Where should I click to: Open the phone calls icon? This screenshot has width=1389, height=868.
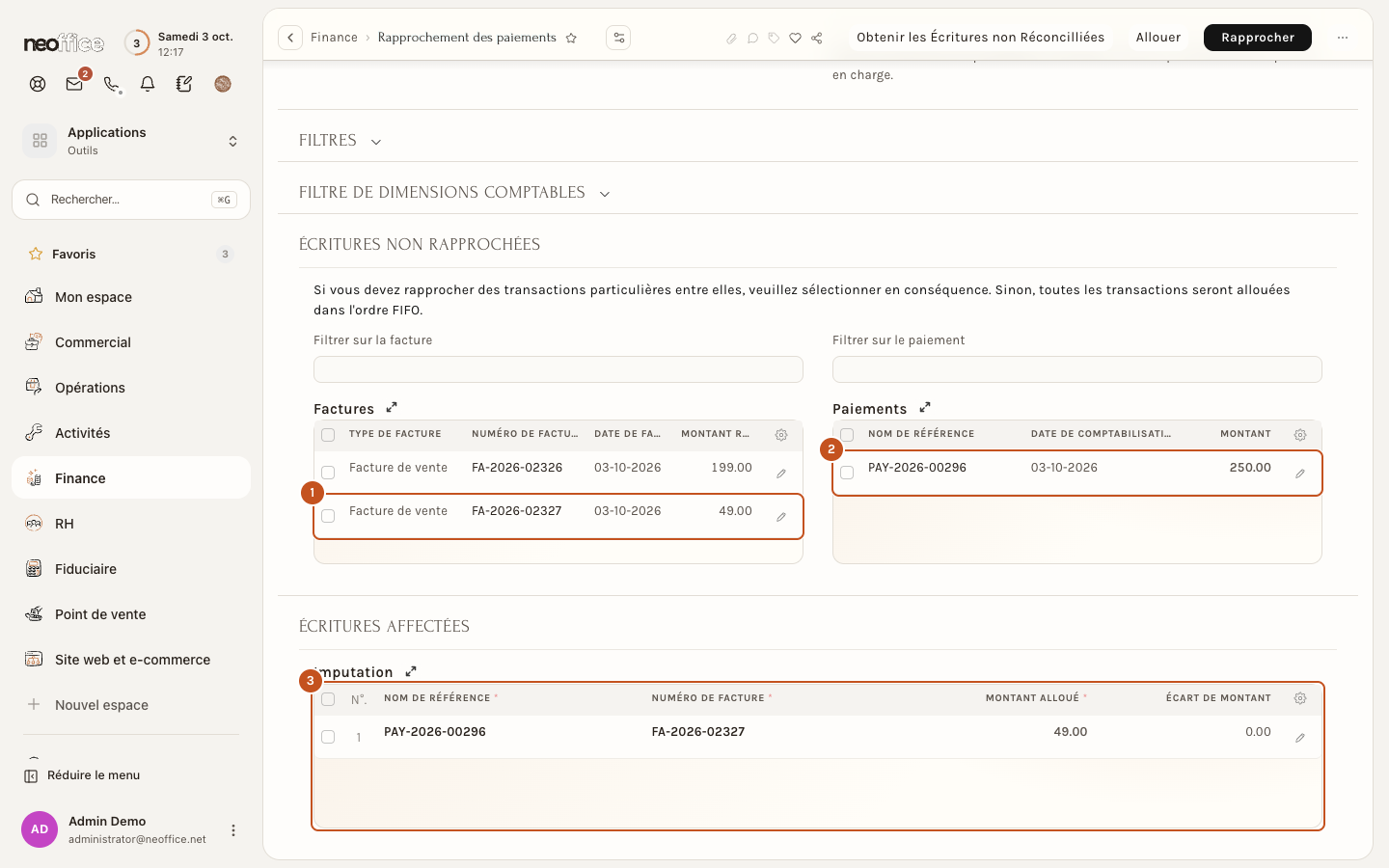[x=111, y=84]
